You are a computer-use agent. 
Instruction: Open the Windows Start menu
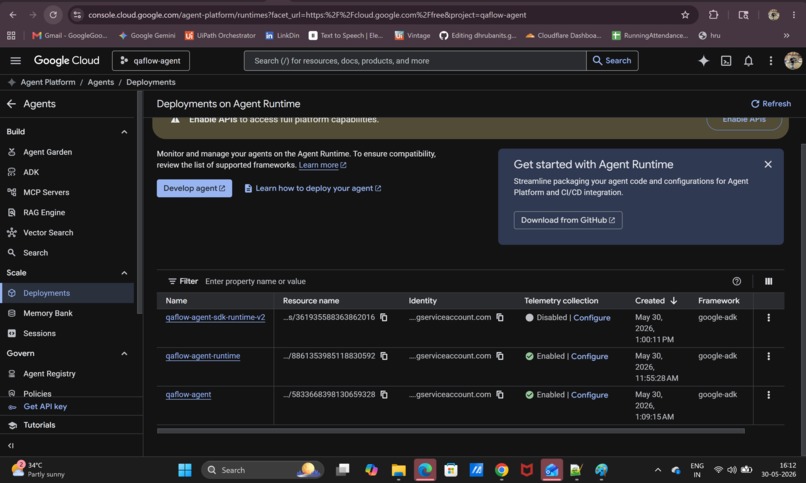(185, 470)
